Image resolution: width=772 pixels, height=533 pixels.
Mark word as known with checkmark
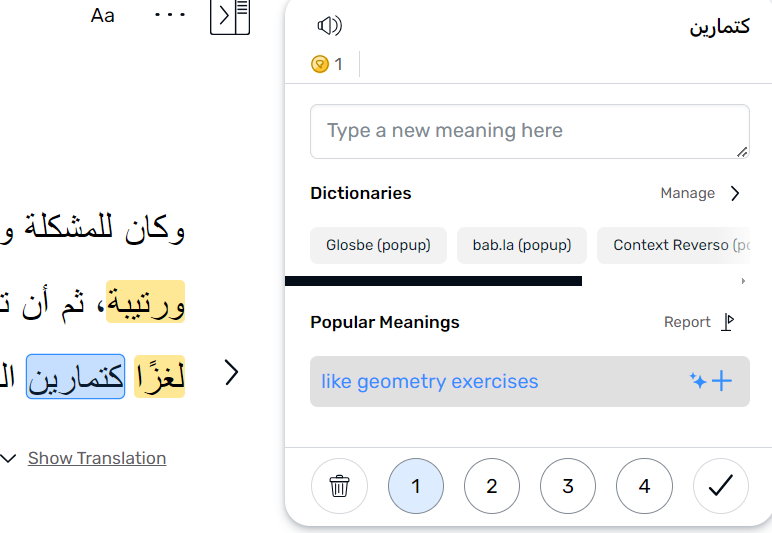pos(721,486)
